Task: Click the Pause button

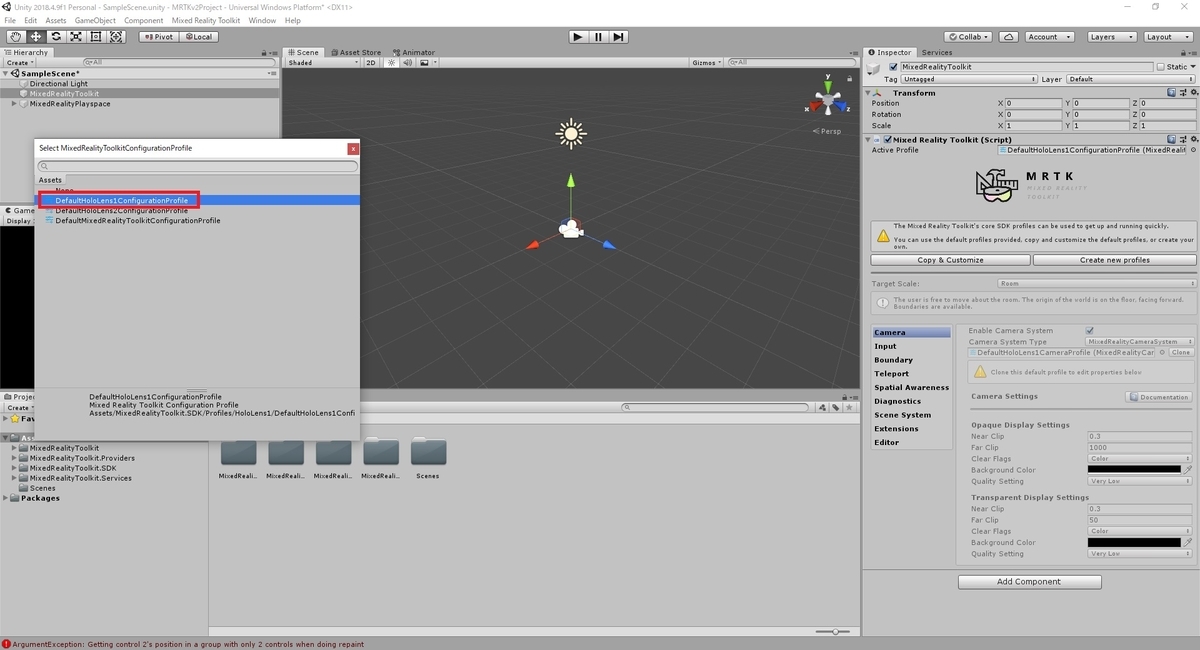Action: [x=598, y=37]
